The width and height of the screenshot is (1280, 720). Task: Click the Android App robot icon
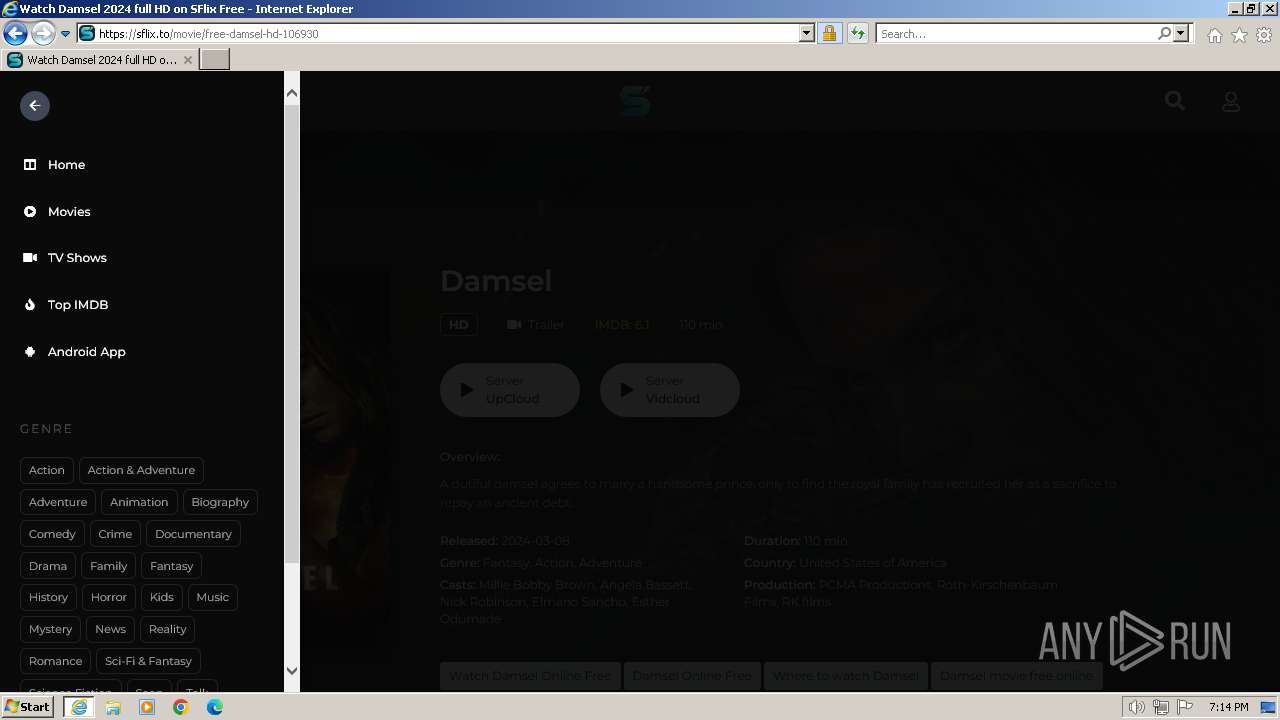tap(30, 352)
